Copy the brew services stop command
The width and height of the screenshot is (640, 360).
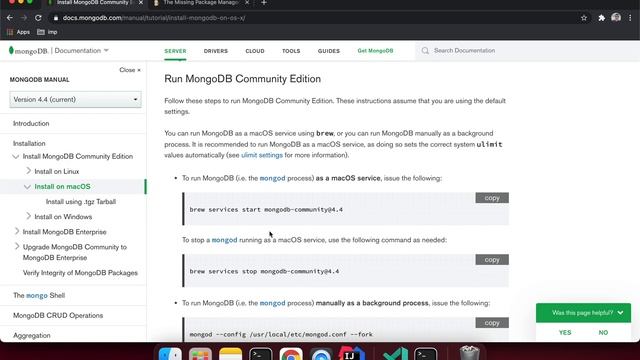tap(492, 260)
